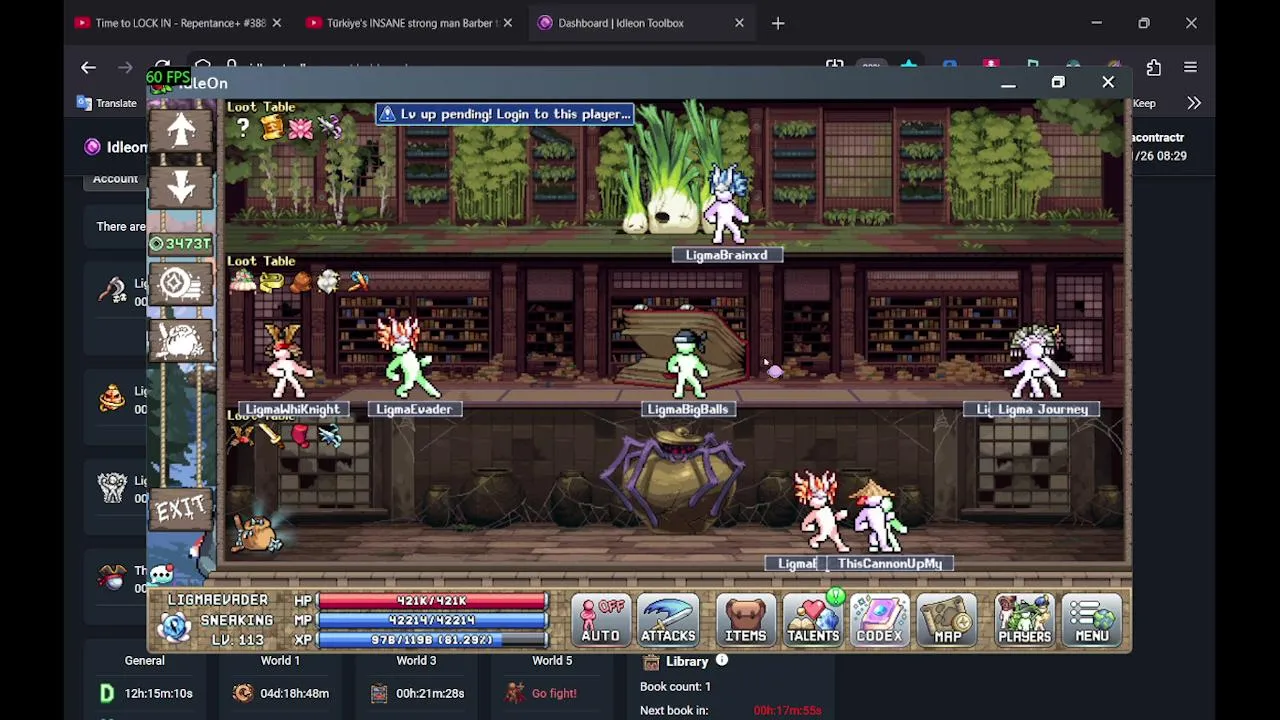Click the Lv up pending notification banner
The height and width of the screenshot is (720, 1280).
coord(504,114)
